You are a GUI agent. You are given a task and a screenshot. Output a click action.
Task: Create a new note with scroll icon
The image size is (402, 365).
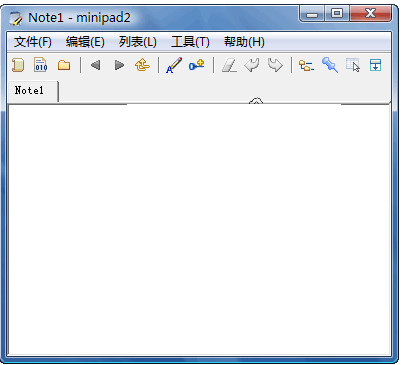[x=18, y=65]
